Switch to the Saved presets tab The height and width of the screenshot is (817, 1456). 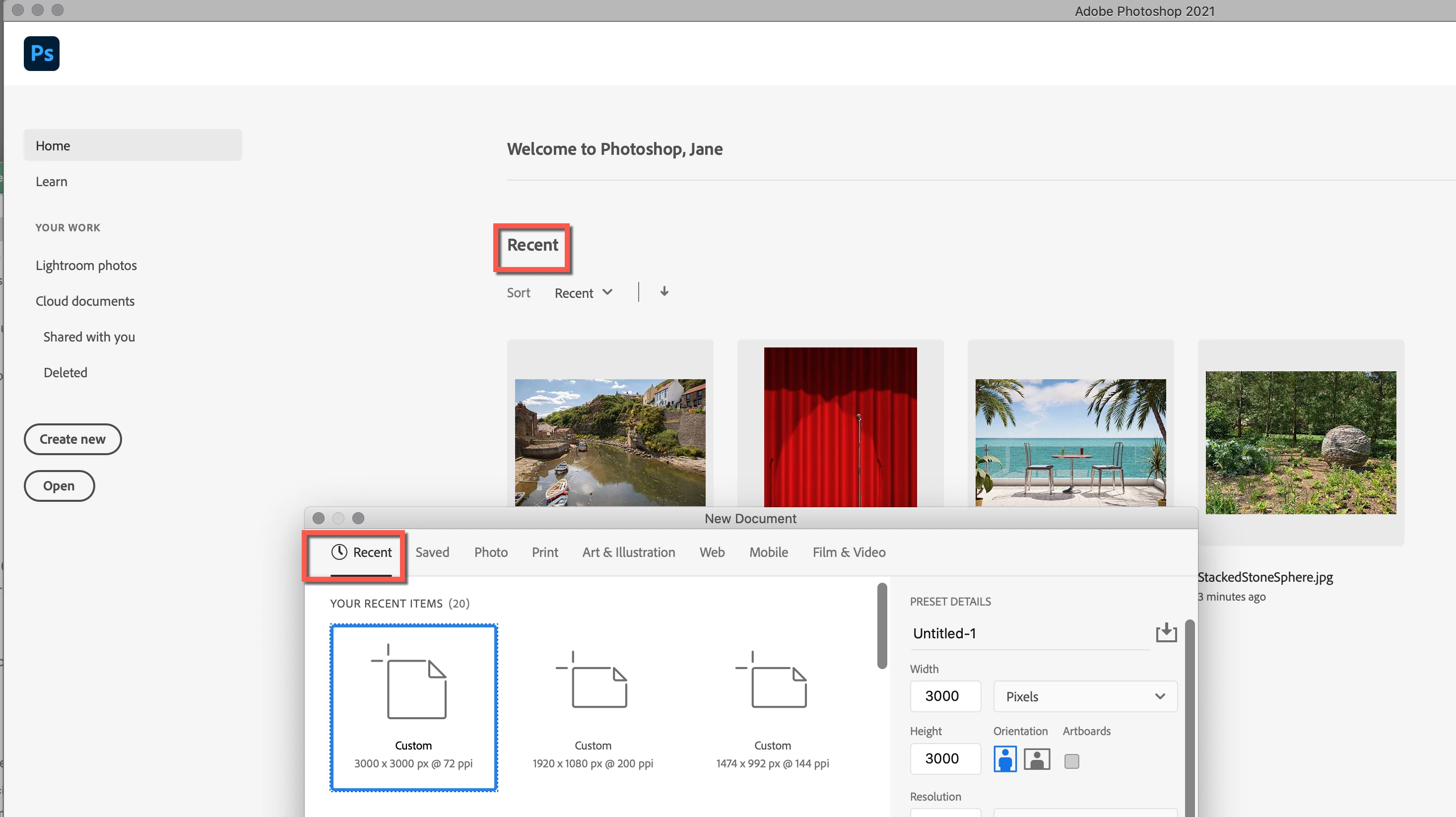point(432,552)
